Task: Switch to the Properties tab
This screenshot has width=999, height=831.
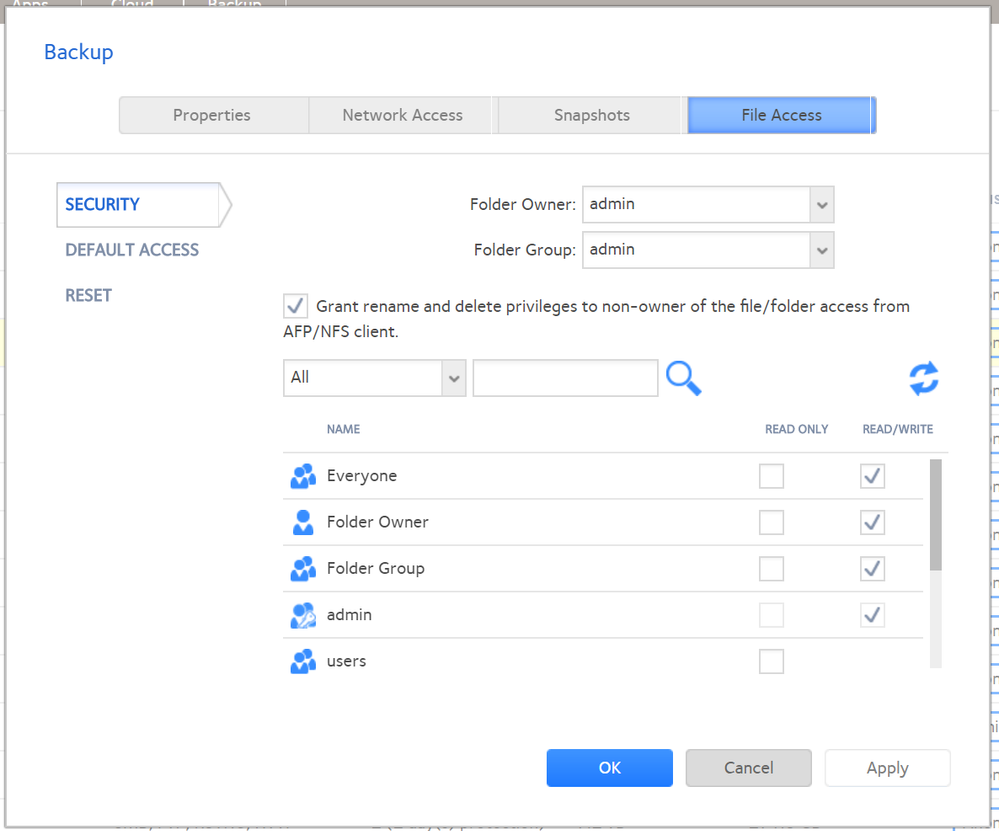Action: pos(212,115)
